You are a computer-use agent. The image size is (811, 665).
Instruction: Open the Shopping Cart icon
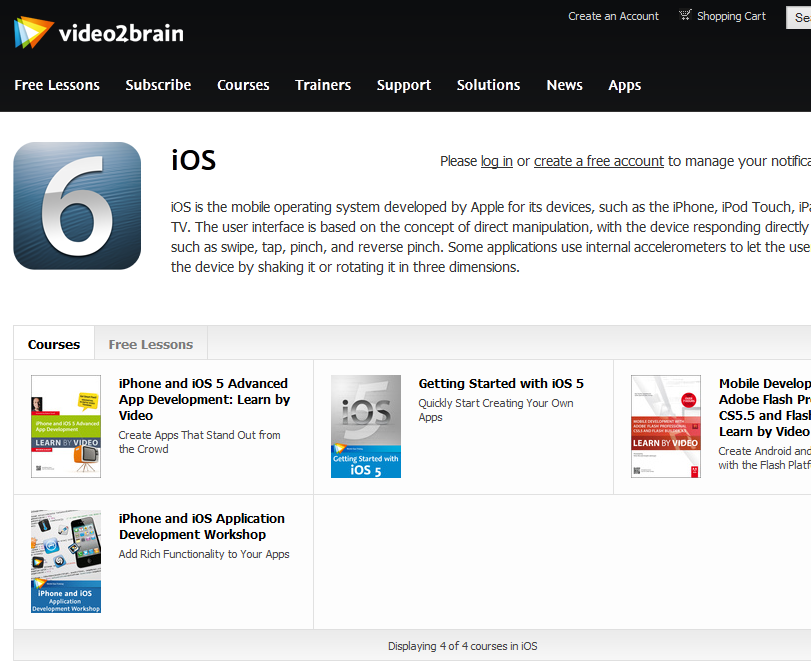tap(685, 15)
